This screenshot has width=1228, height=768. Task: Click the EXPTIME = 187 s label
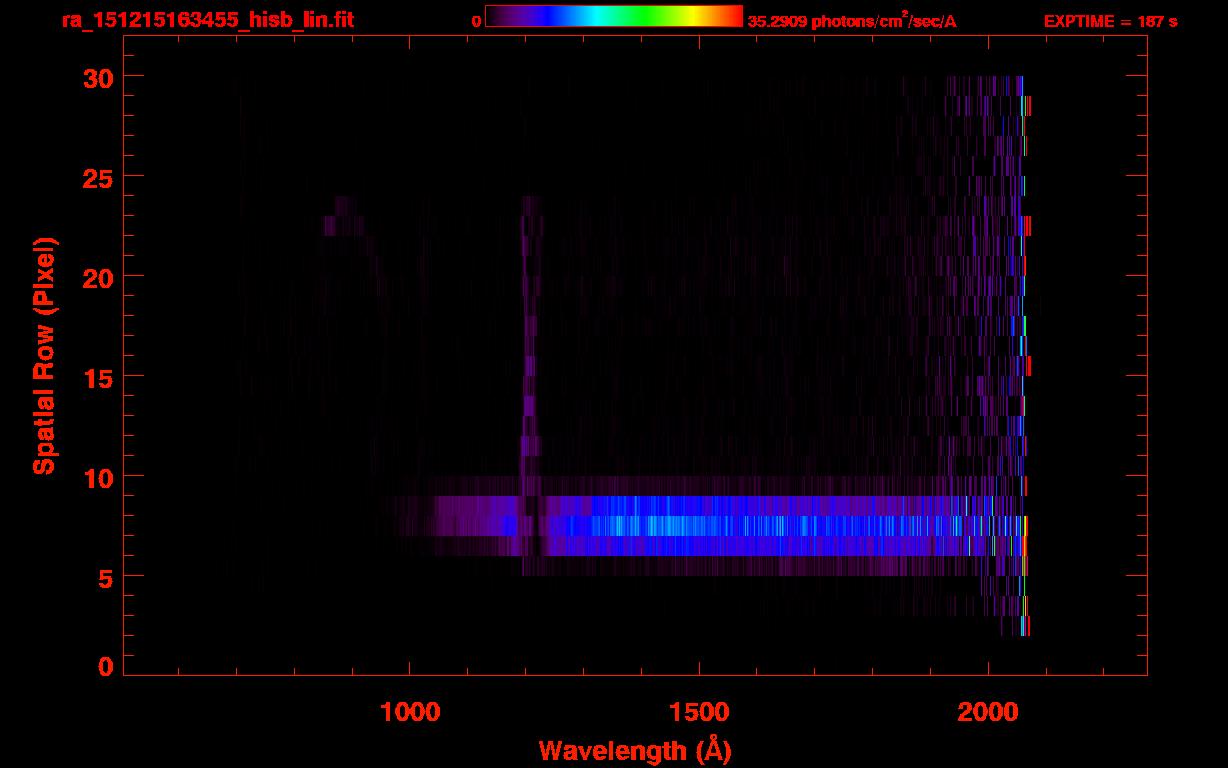click(x=1110, y=21)
